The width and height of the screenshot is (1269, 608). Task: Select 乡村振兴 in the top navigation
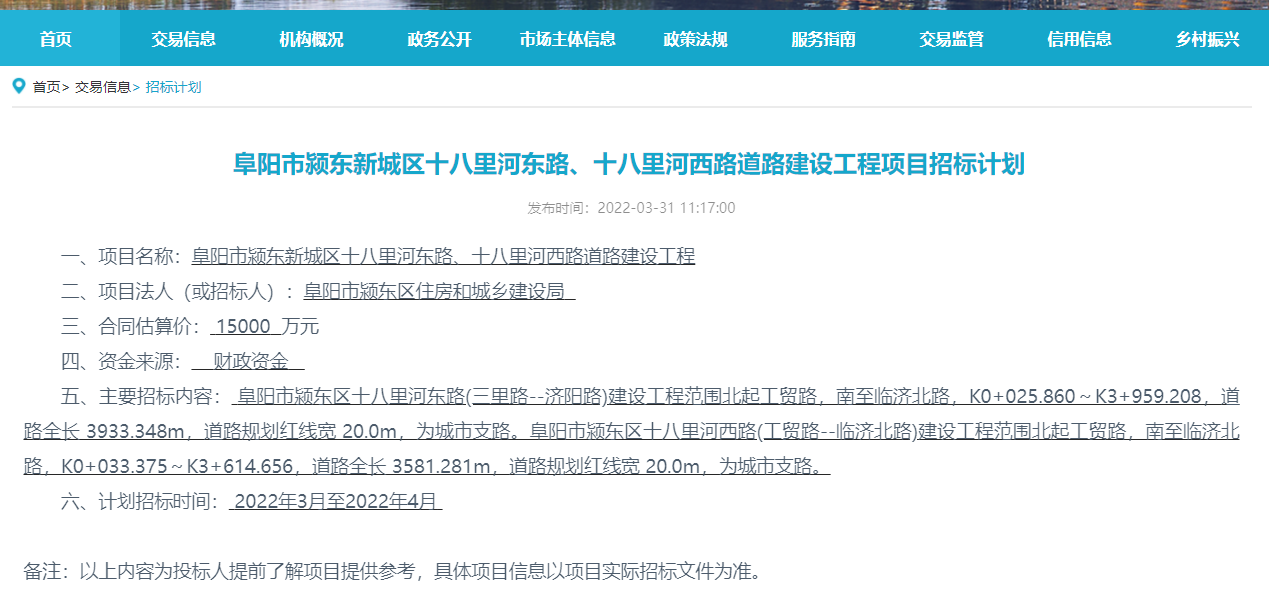(x=1207, y=39)
